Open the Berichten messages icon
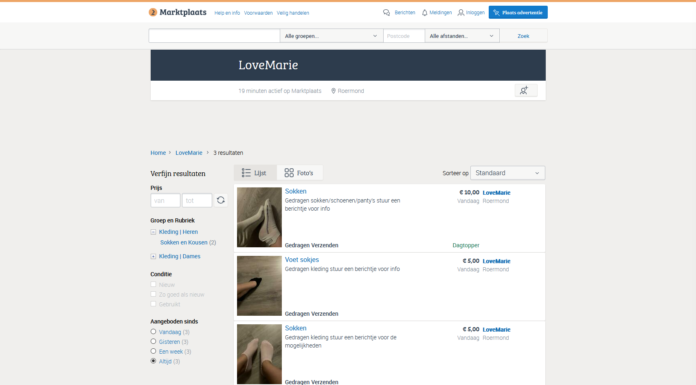The height and width of the screenshot is (385, 696). [386, 13]
